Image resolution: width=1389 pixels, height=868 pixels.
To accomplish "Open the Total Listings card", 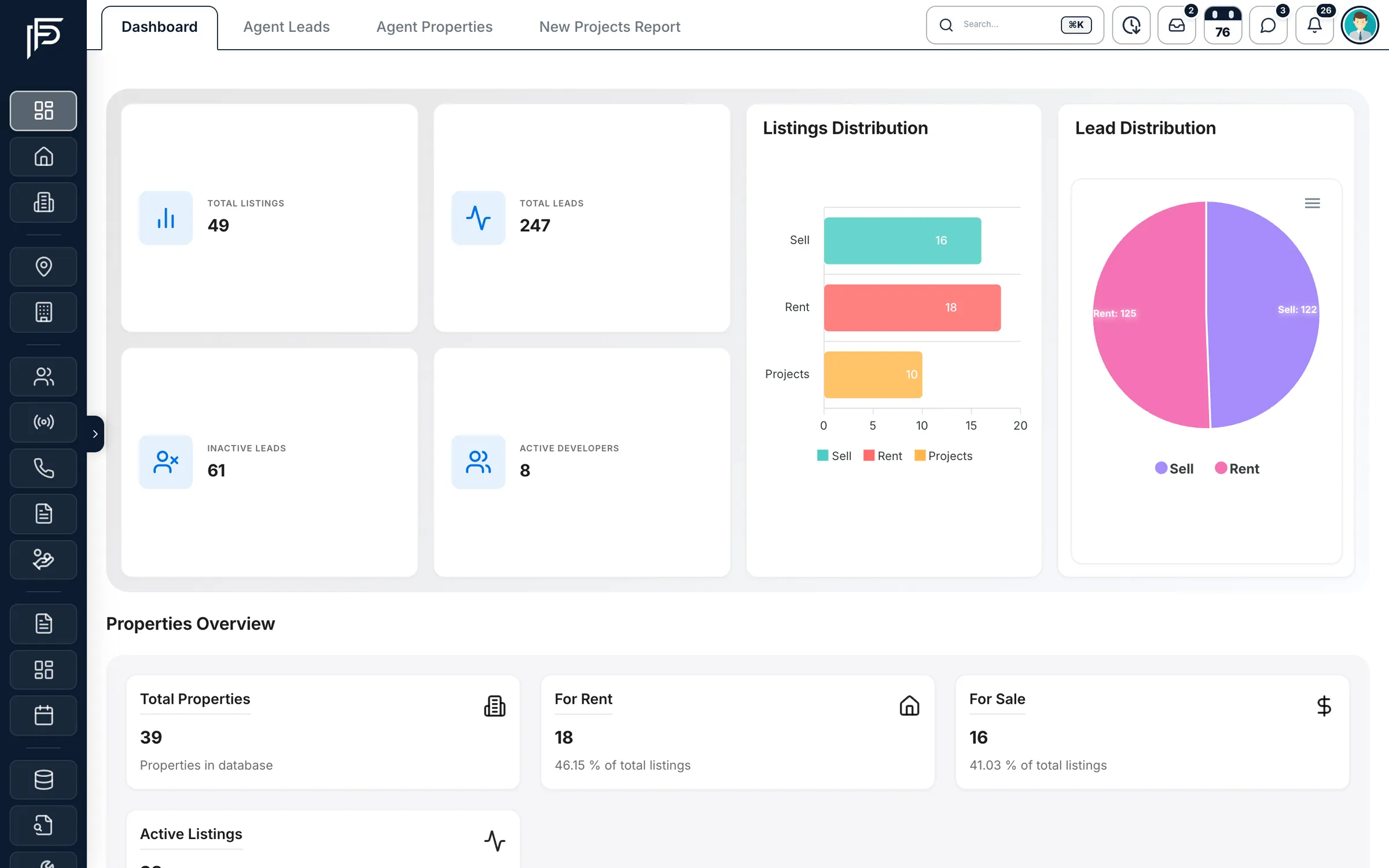I will click(269, 218).
